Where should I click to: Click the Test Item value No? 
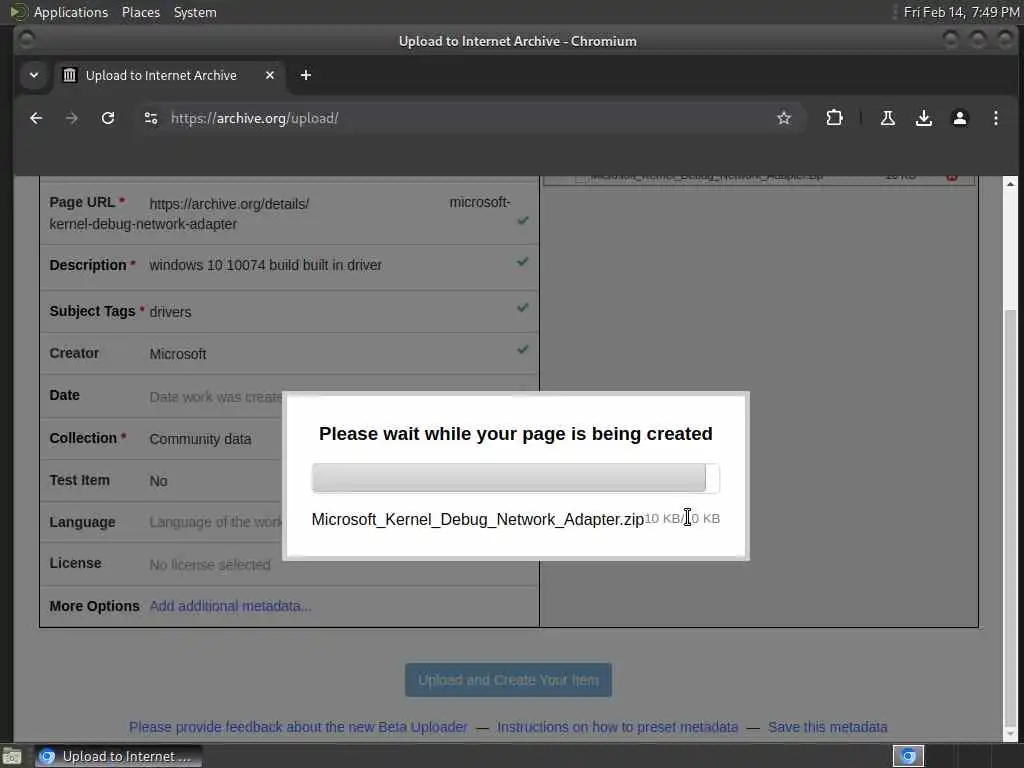coord(159,481)
